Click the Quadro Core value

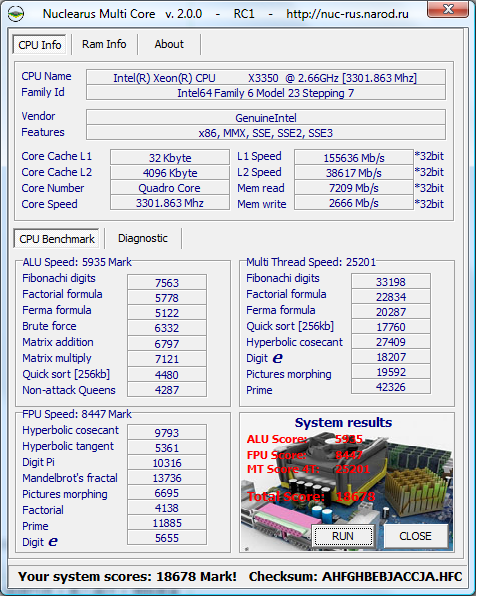pos(170,188)
